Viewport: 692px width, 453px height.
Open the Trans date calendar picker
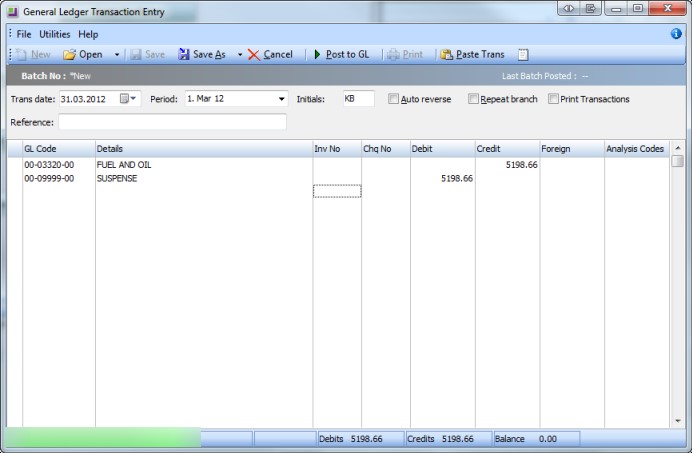pos(128,98)
